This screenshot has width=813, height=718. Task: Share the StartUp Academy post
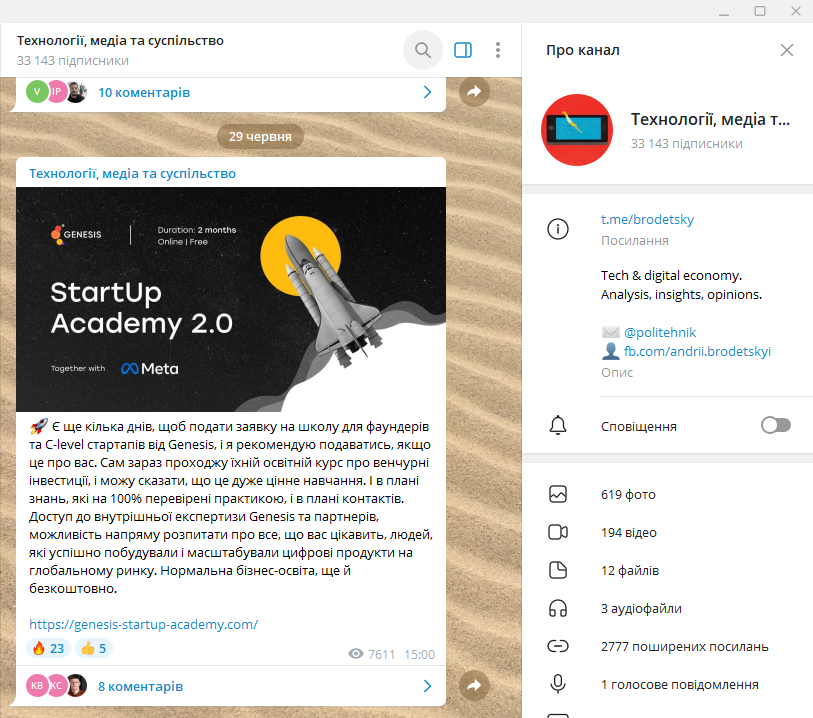click(474, 686)
